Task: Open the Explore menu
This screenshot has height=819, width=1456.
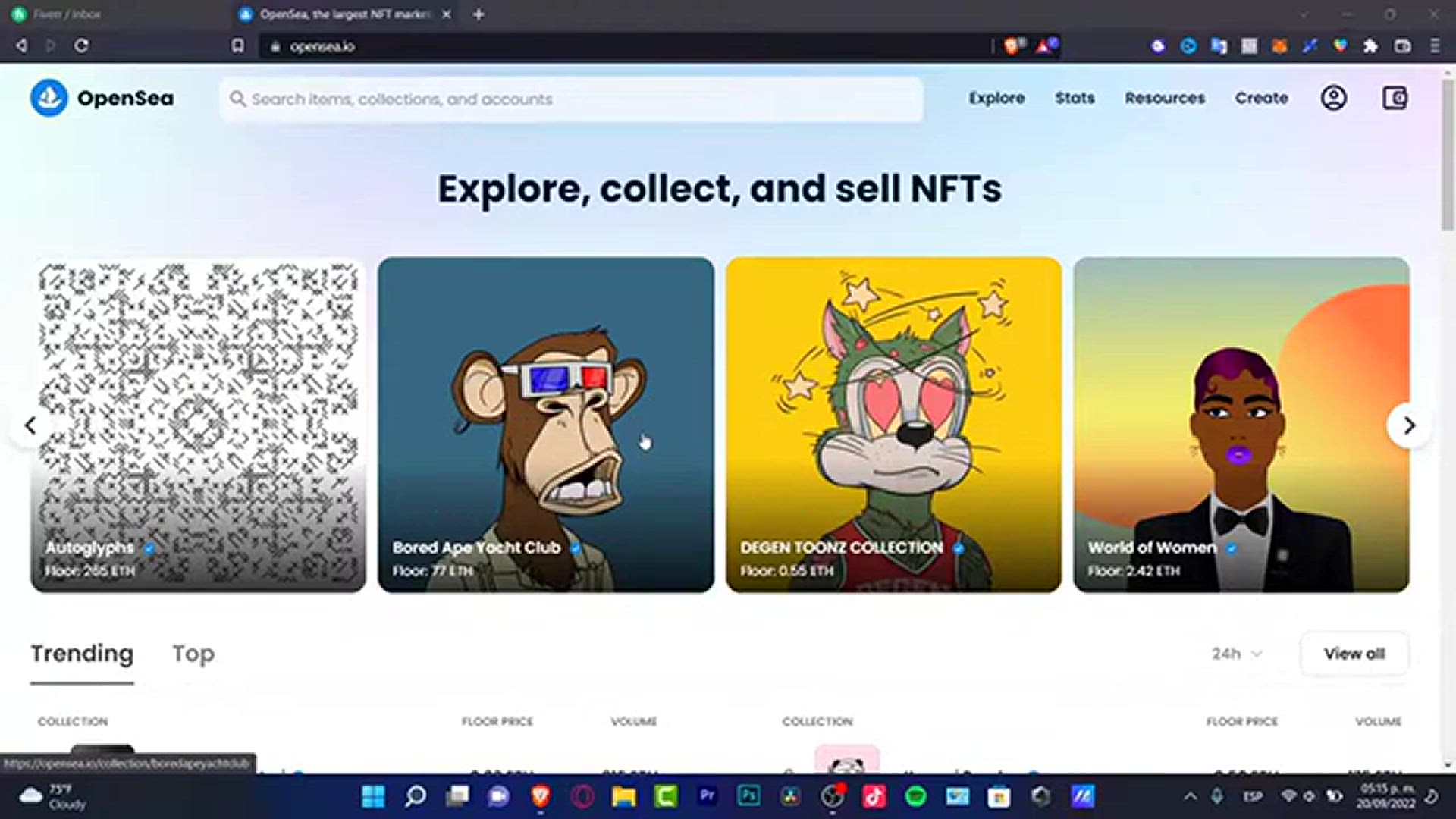Action: (x=996, y=98)
